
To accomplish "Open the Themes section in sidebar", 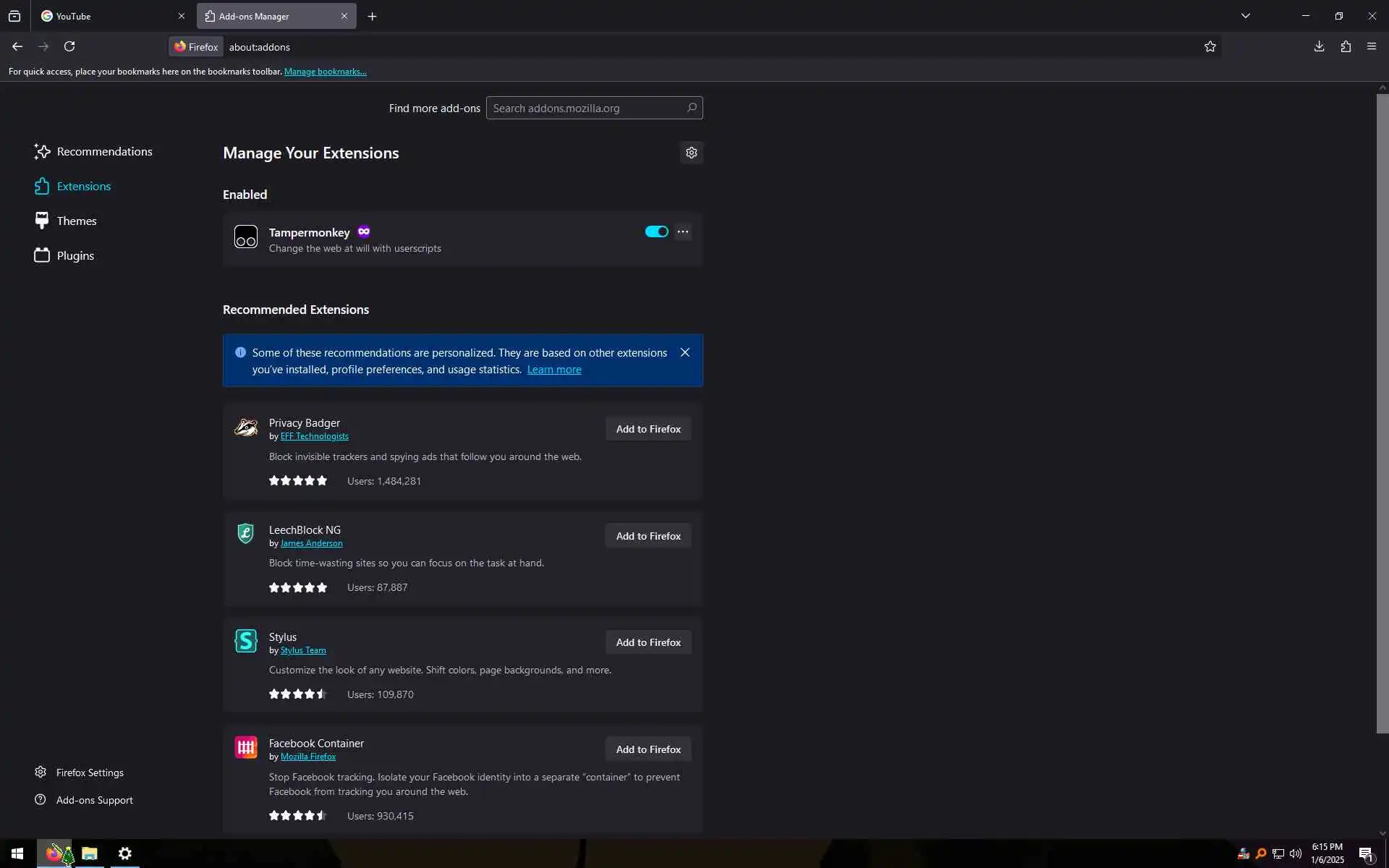I will (x=76, y=221).
